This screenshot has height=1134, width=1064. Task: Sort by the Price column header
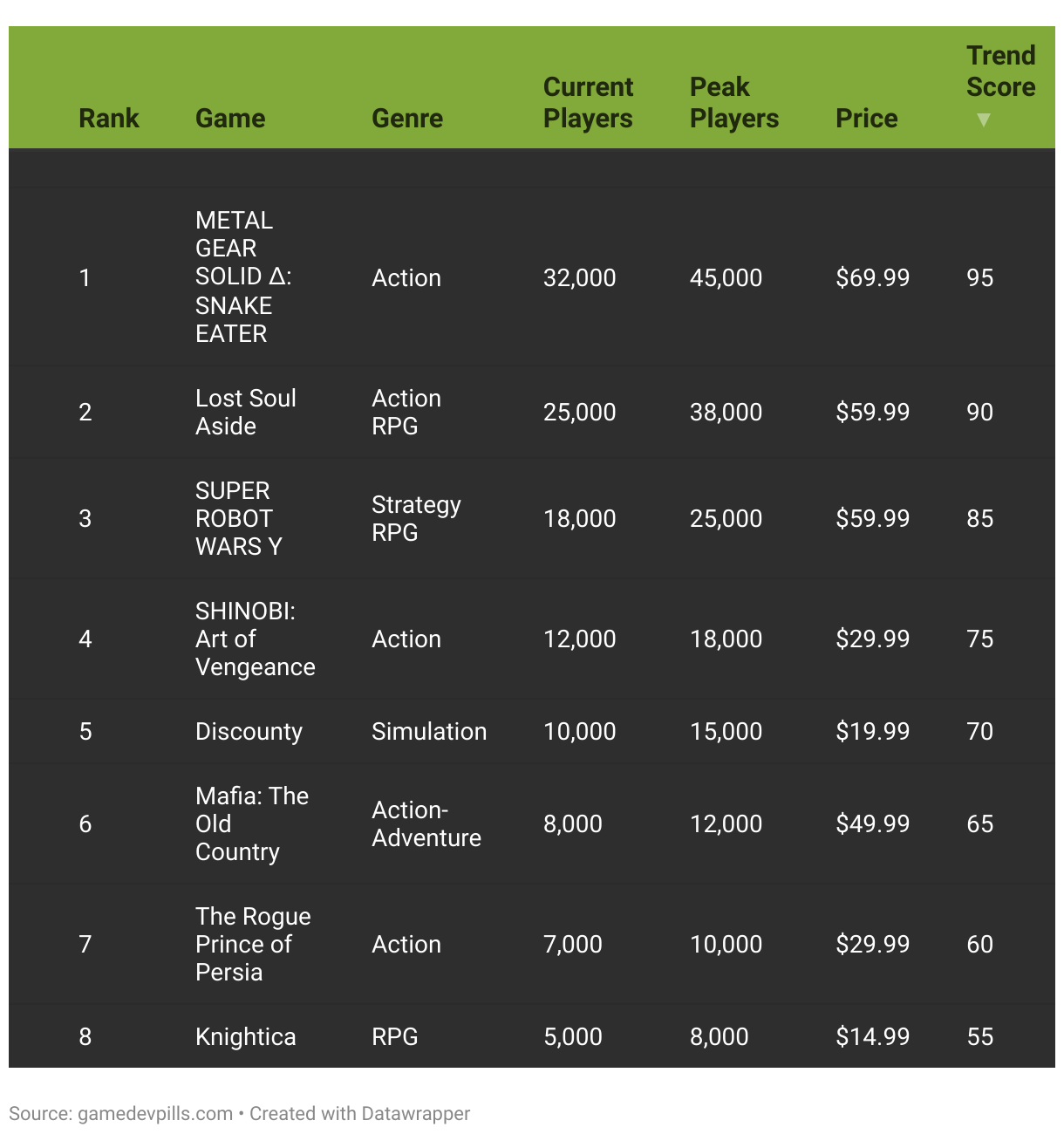point(866,119)
